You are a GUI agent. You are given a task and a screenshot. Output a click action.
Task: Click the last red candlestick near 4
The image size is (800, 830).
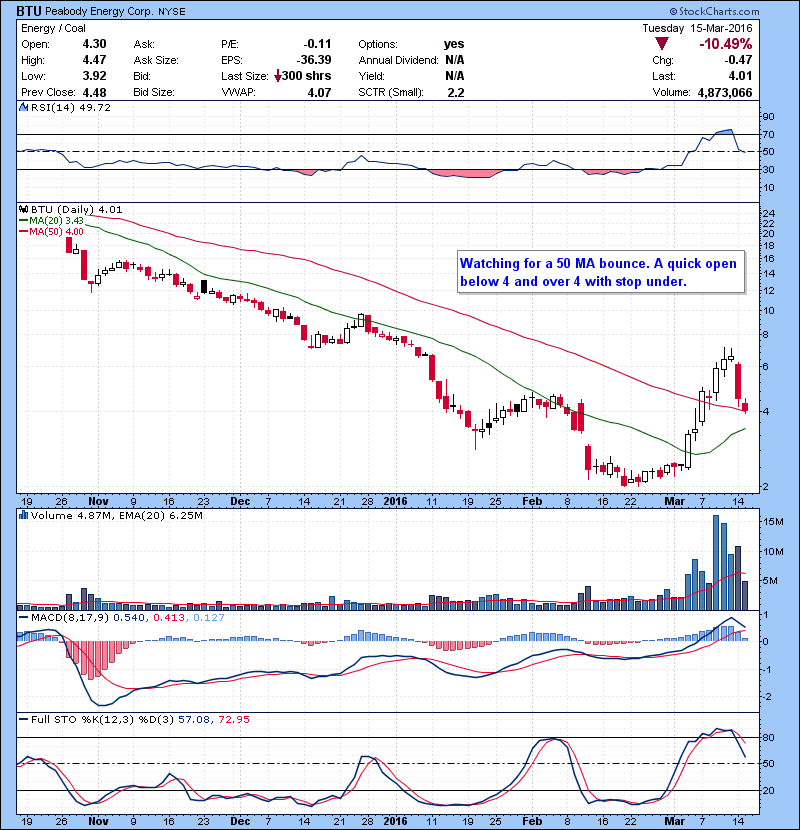click(745, 406)
